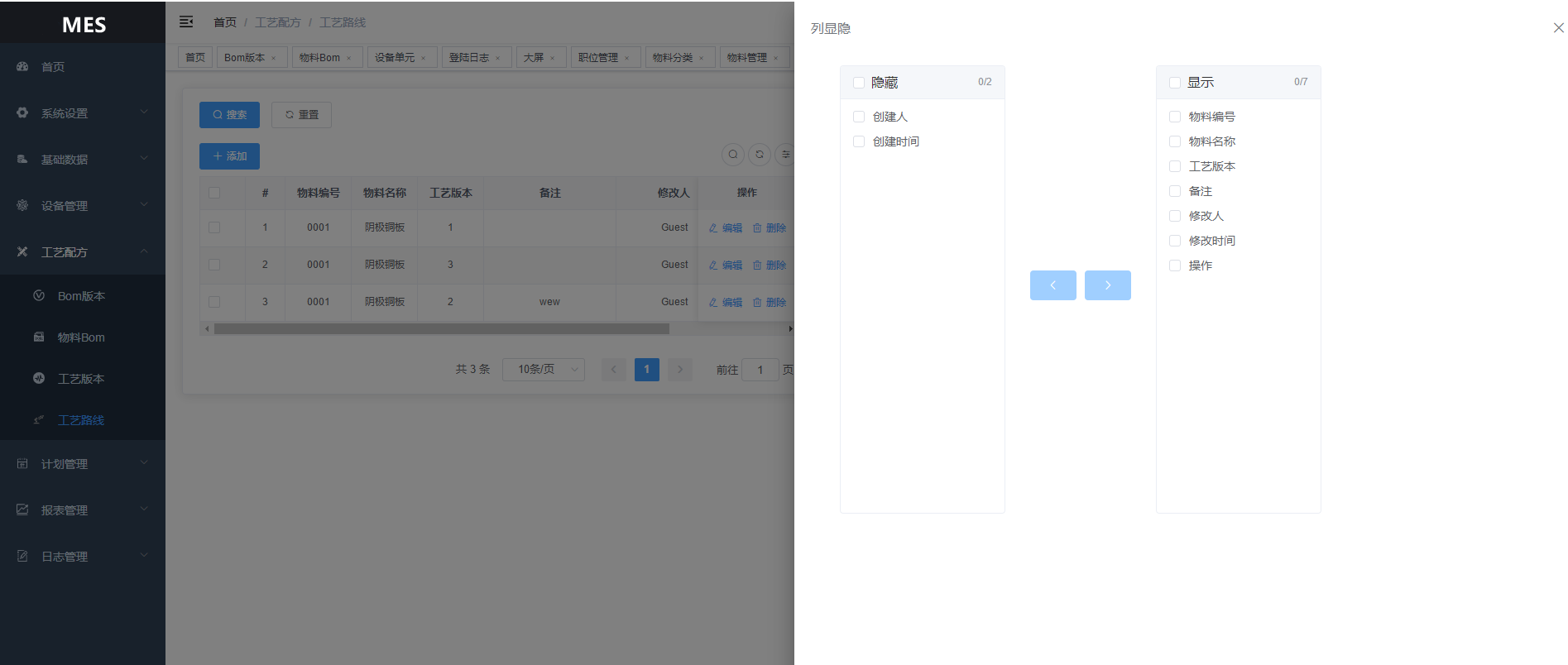Click the Bom版本 submenu icon
Screen dimensions: 1568x665
(x=39, y=295)
